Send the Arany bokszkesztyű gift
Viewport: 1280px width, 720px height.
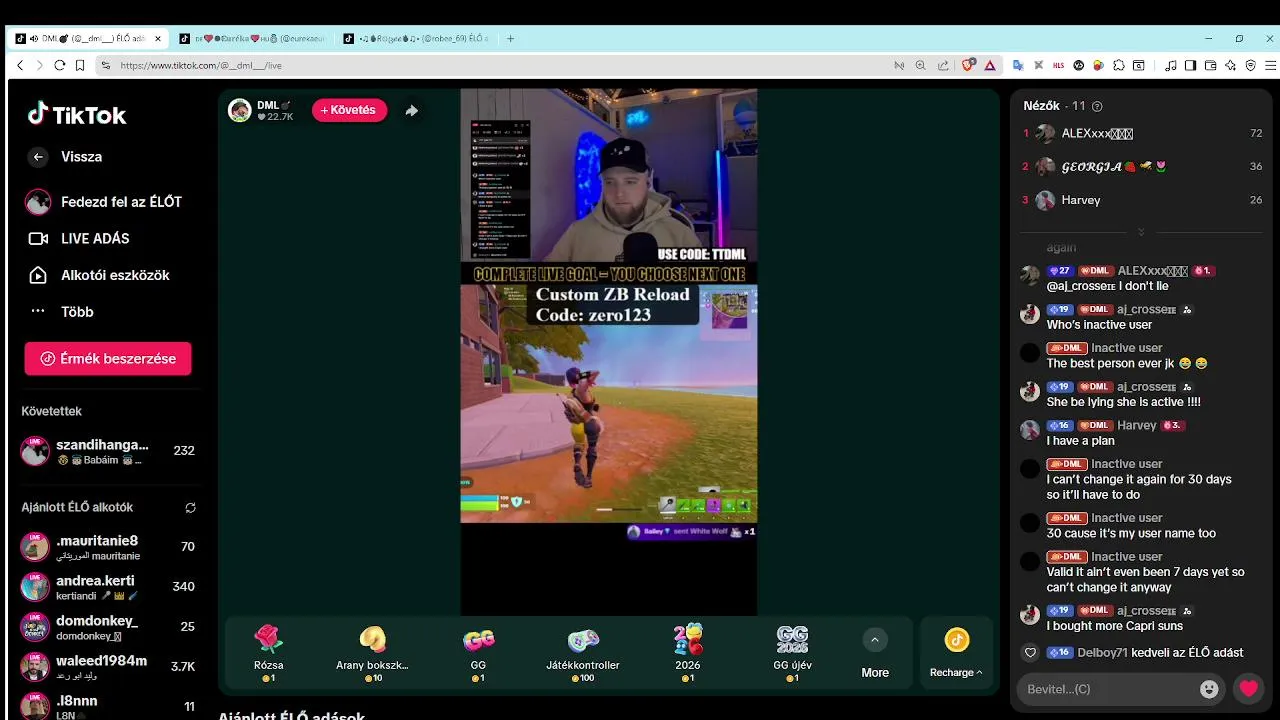(x=372, y=653)
